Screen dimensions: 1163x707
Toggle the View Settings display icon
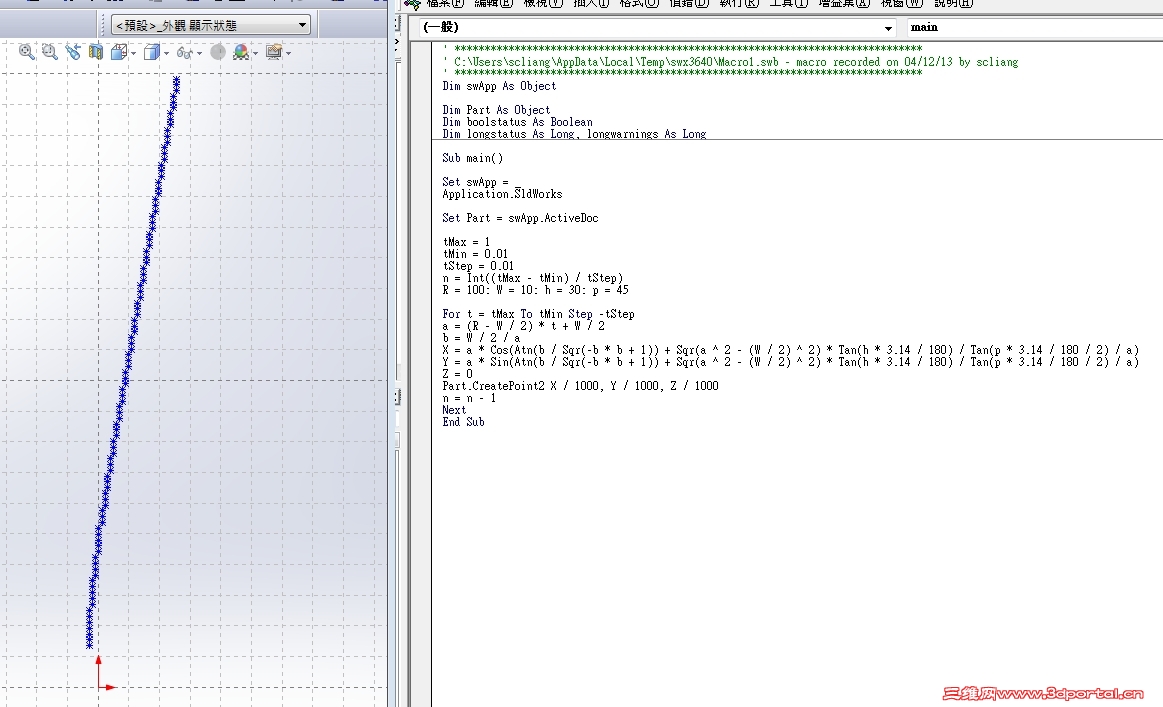(275, 52)
